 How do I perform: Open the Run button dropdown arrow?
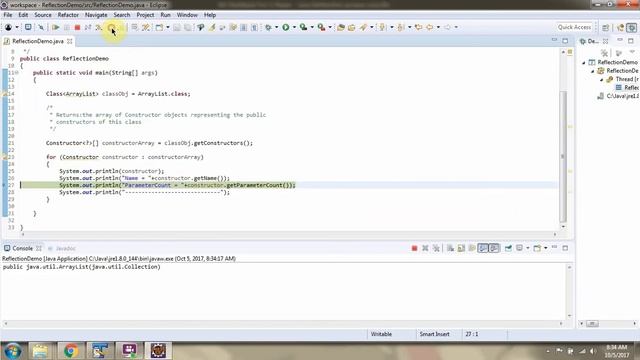(294, 27)
